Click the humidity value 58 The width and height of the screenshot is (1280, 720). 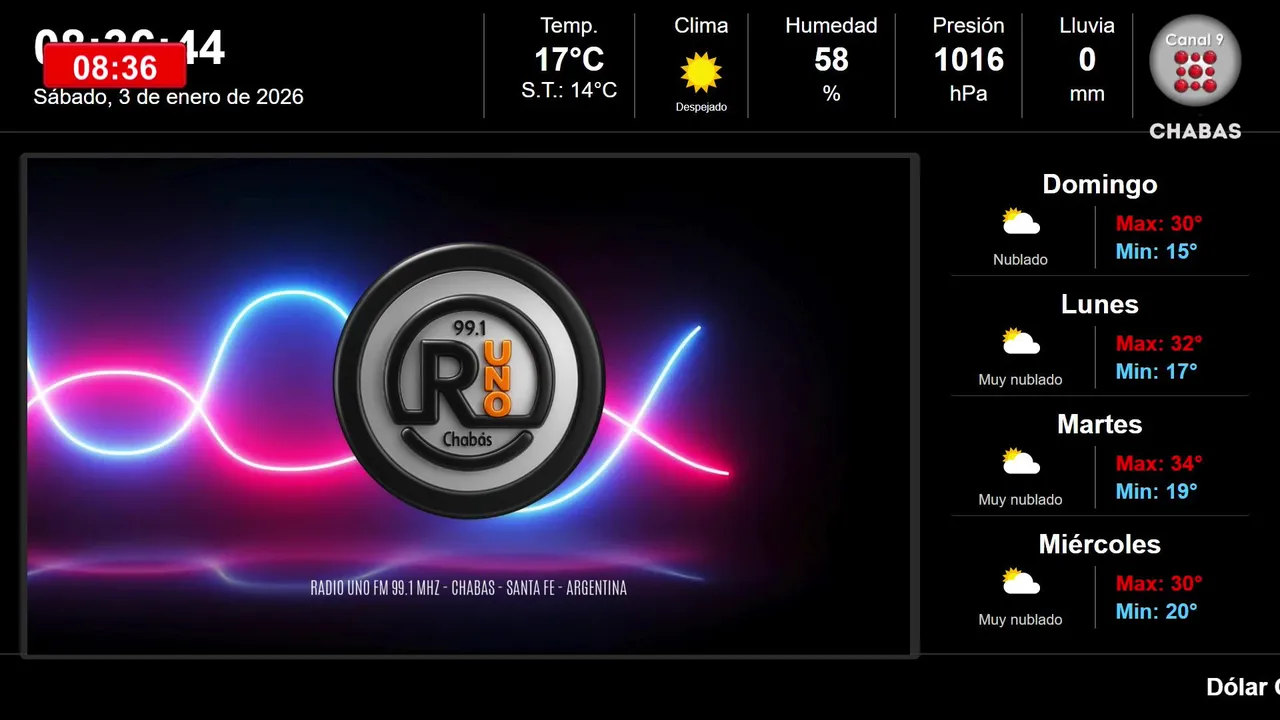pyautogui.click(x=831, y=60)
